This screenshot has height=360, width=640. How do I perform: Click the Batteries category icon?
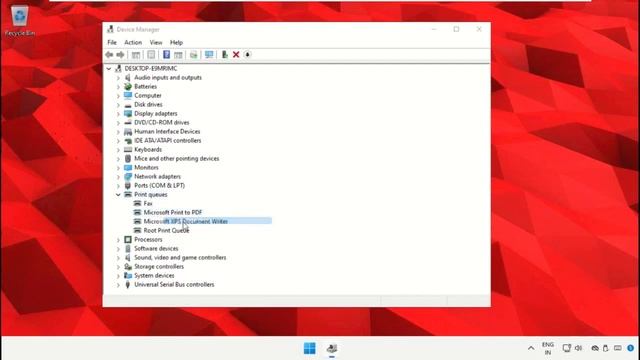click(x=128, y=87)
